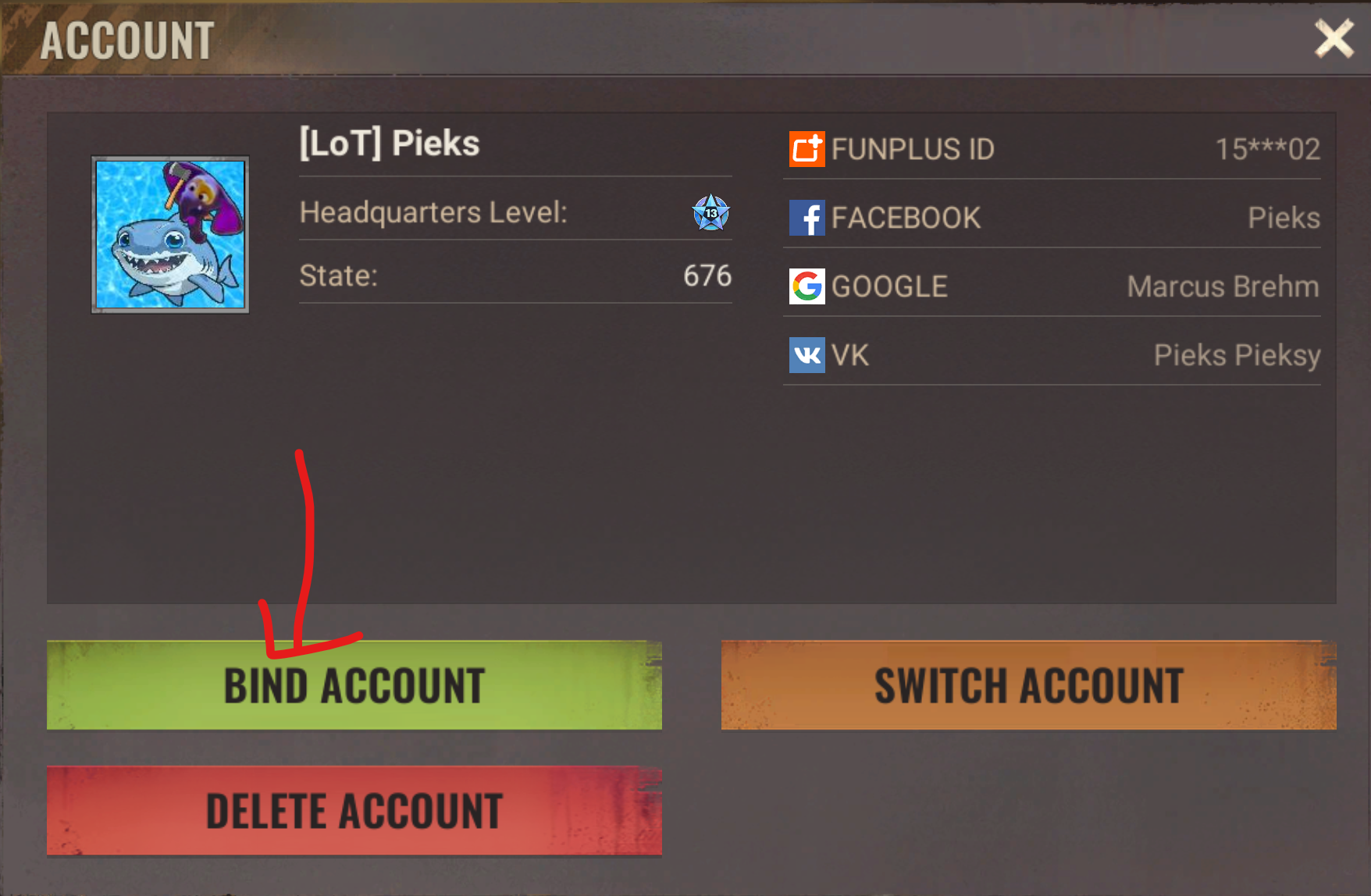Click the Bind Account green button
Viewport: 1371px width, 896px height.
click(354, 685)
